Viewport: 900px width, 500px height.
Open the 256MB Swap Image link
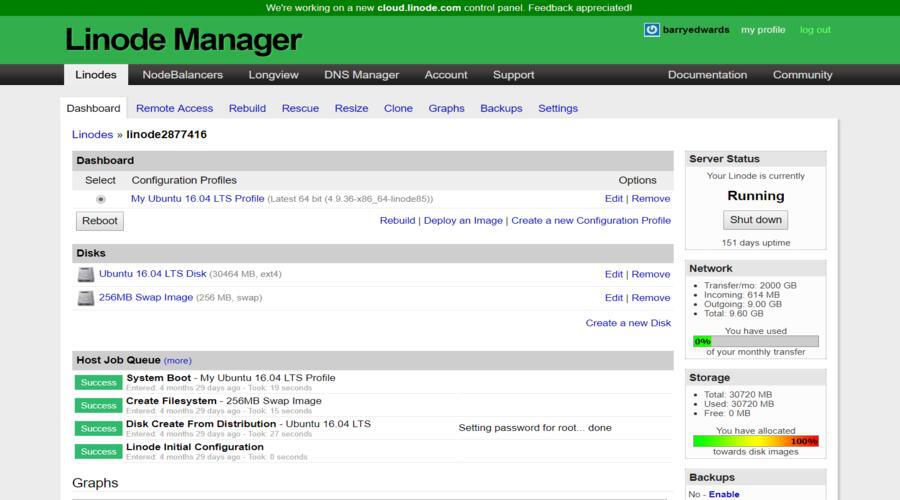coord(146,297)
